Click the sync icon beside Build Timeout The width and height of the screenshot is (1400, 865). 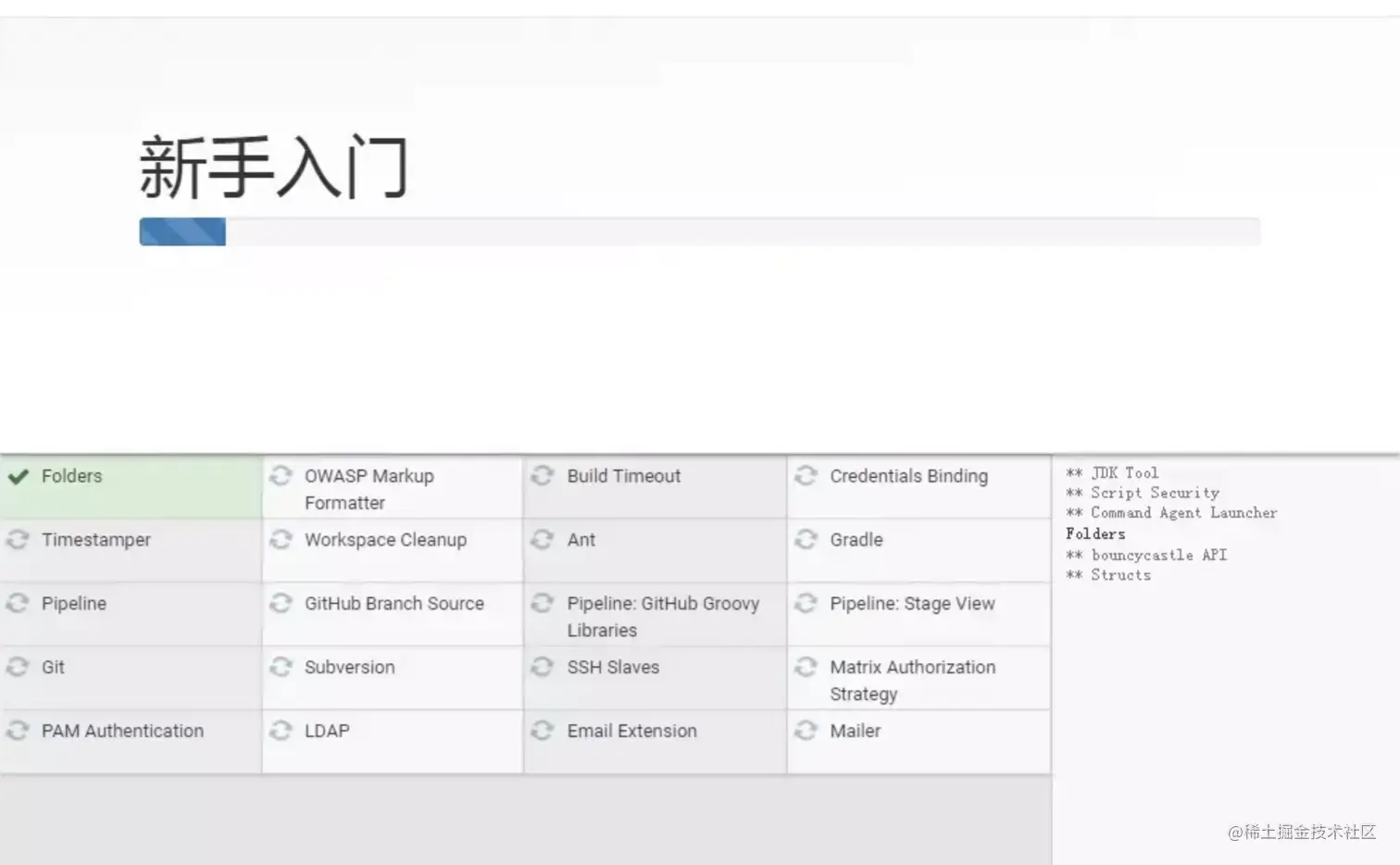[543, 476]
